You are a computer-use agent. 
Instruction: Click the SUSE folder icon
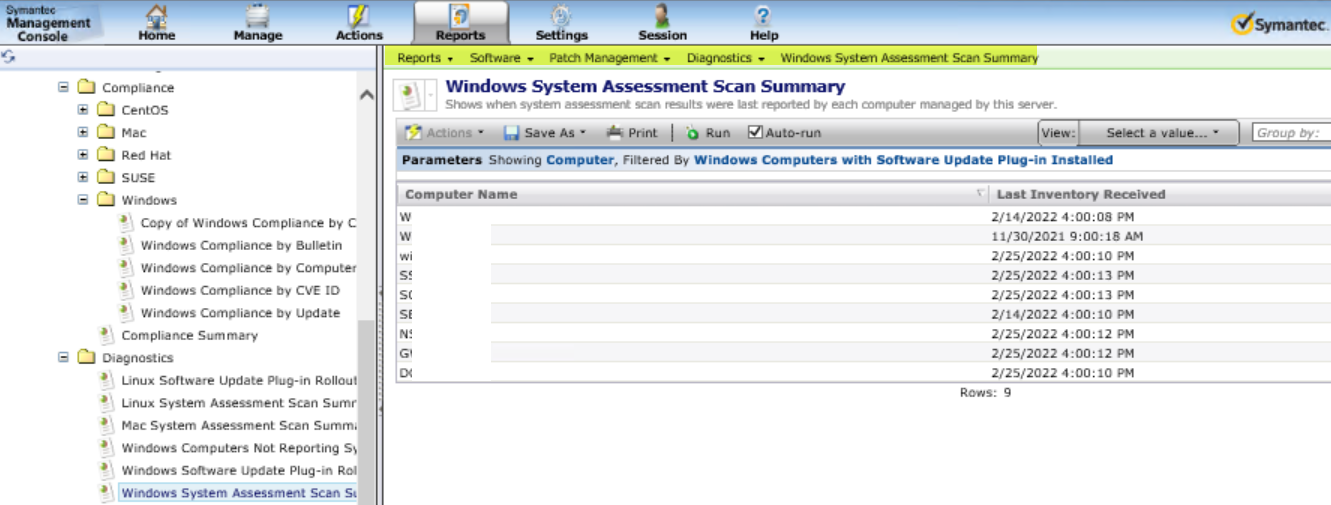(106, 177)
